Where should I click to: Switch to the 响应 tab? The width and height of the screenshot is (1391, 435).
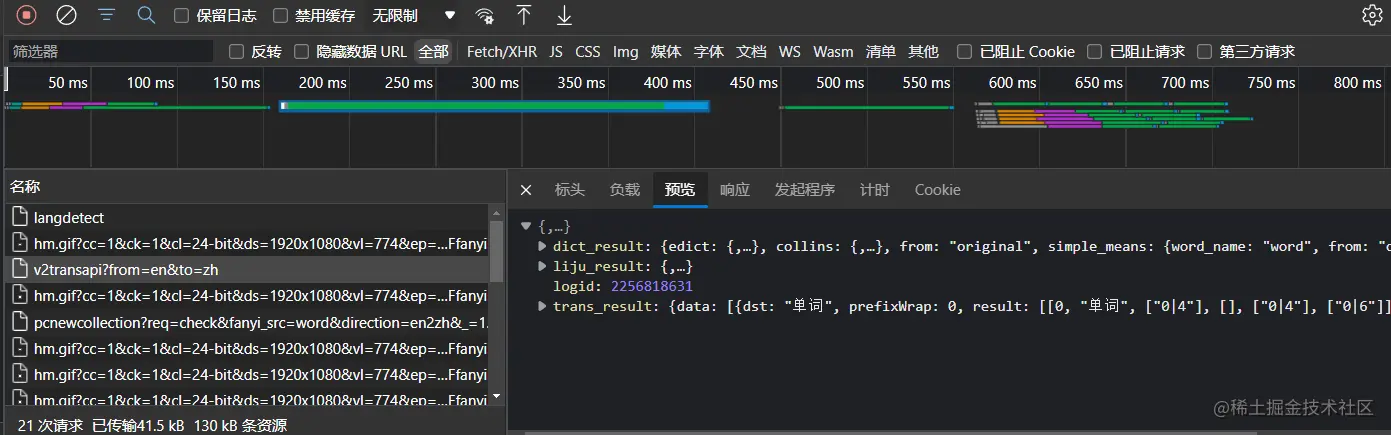pyautogui.click(x=734, y=190)
